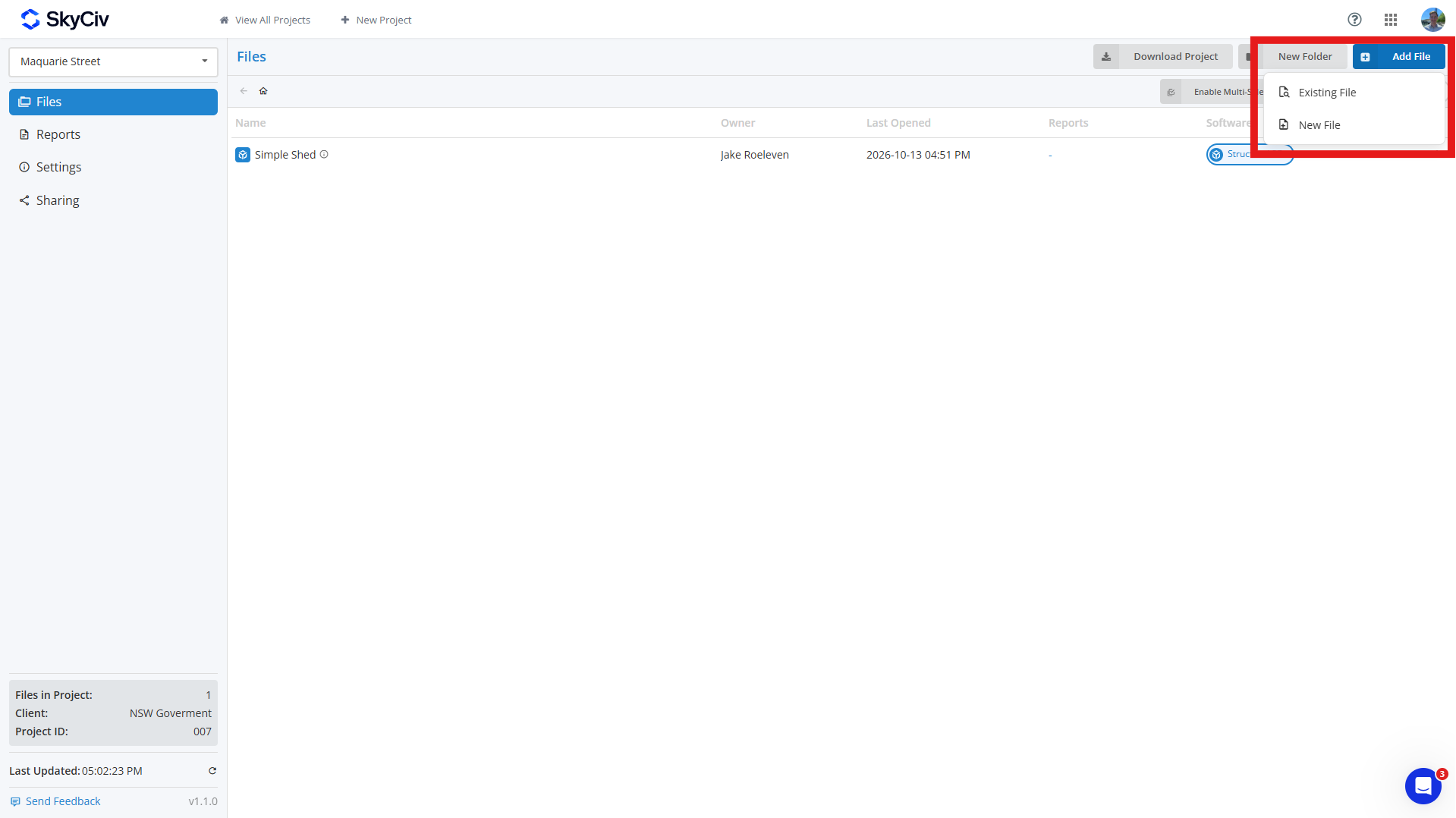Open View All Projects
This screenshot has width=1456, height=818.
tap(265, 20)
